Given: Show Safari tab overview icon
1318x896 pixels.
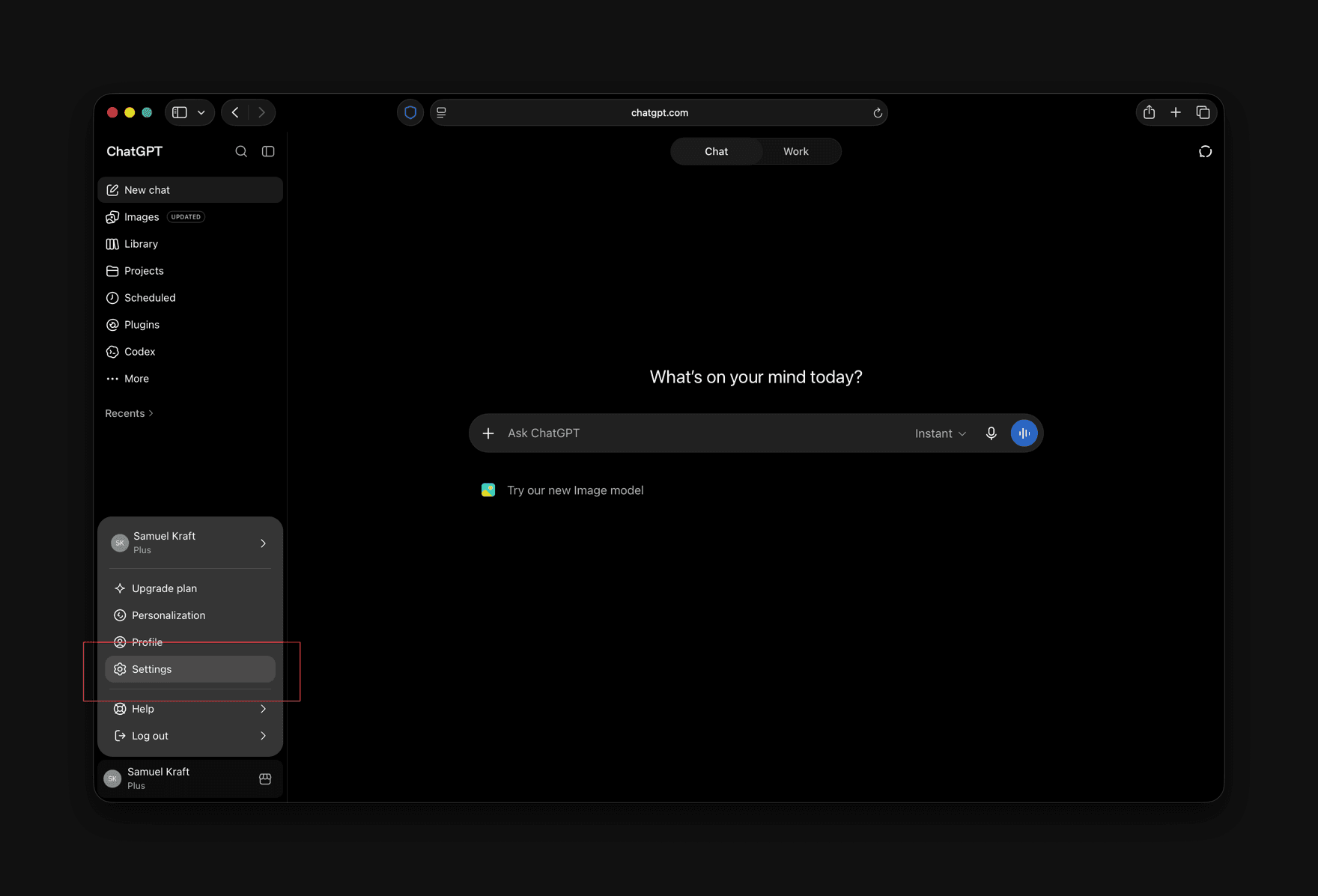Looking at the screenshot, I should point(1203,112).
